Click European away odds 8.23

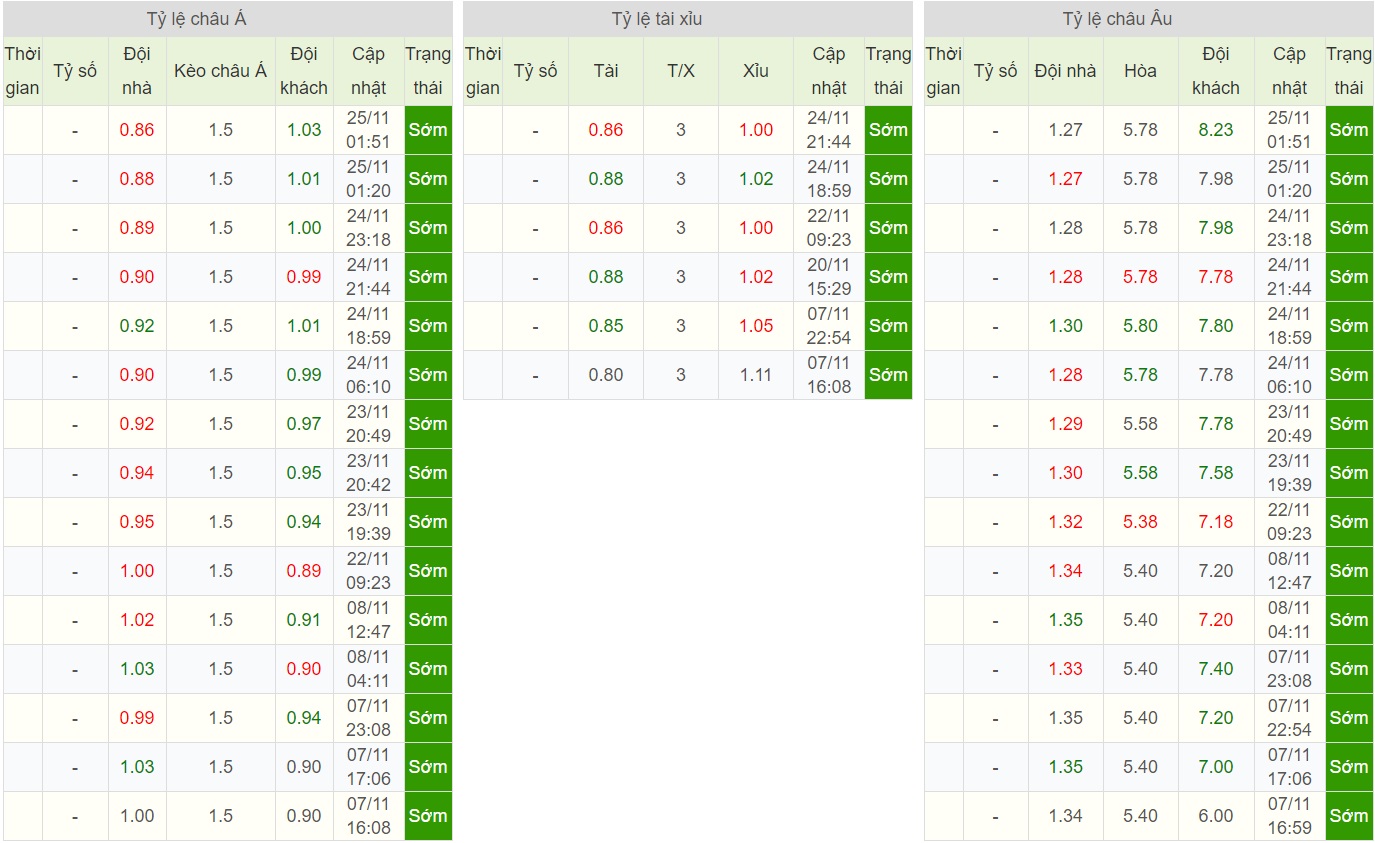click(x=1216, y=130)
